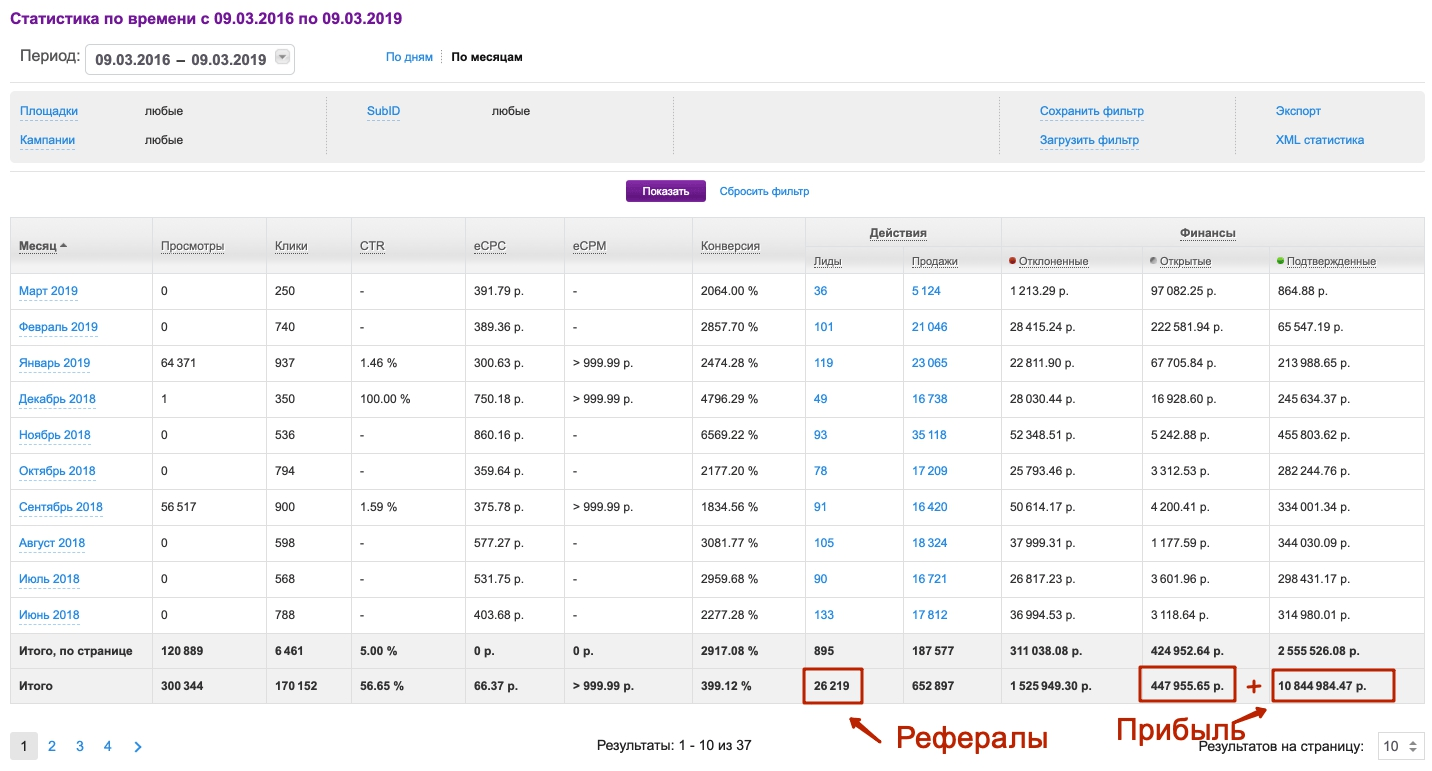1432x771 pixels.
Task: Open the Сентябрь 2018 month link
Action: (x=61, y=507)
